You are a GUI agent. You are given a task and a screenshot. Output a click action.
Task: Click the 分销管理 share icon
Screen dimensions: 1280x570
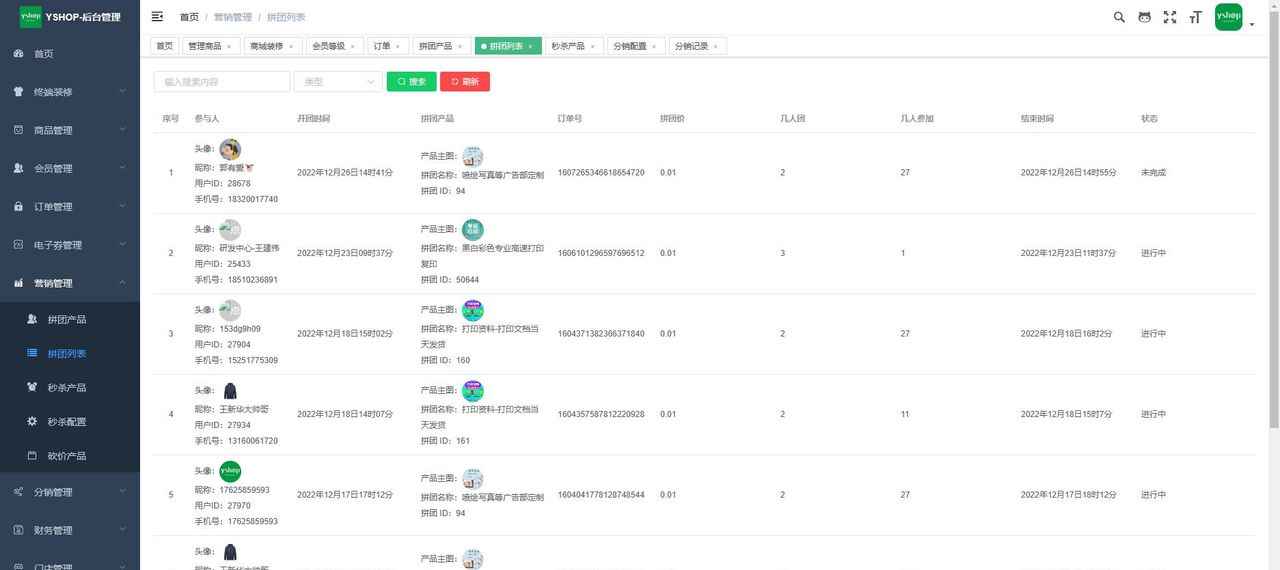pyautogui.click(x=18, y=492)
